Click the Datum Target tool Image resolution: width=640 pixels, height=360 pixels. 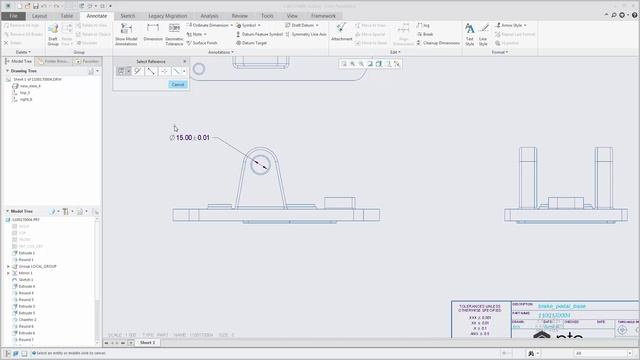pos(251,43)
